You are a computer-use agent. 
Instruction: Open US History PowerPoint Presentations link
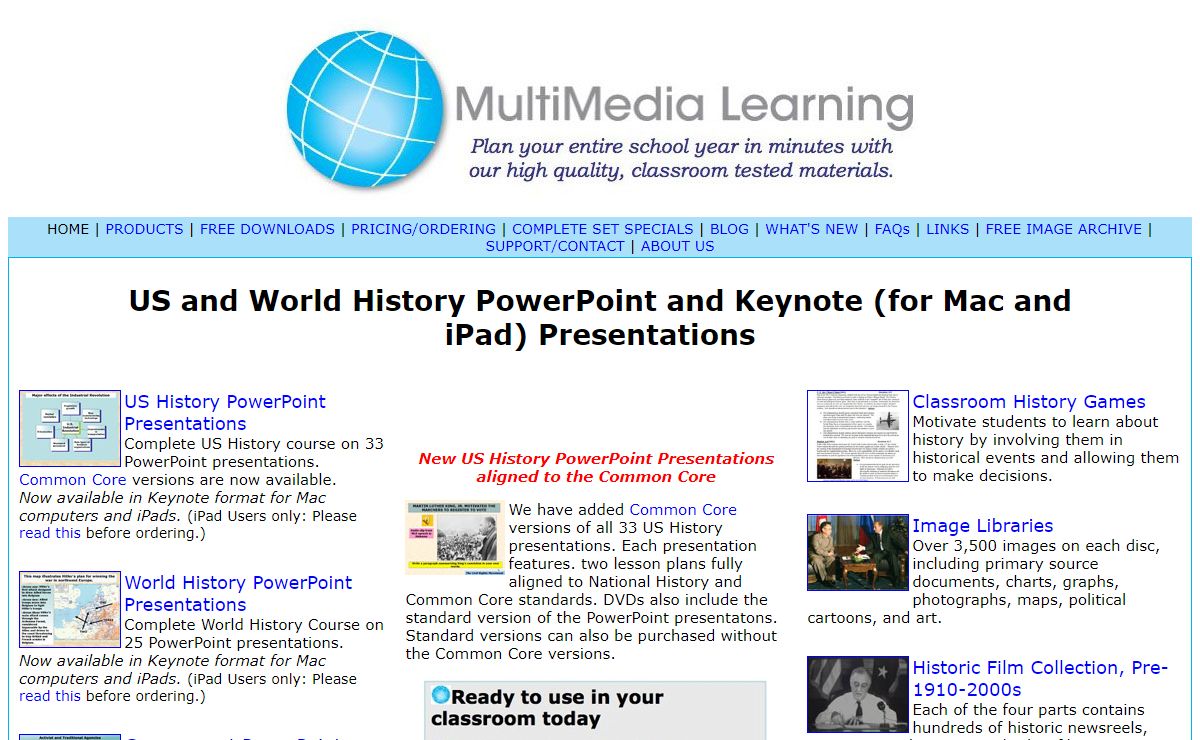(x=225, y=412)
